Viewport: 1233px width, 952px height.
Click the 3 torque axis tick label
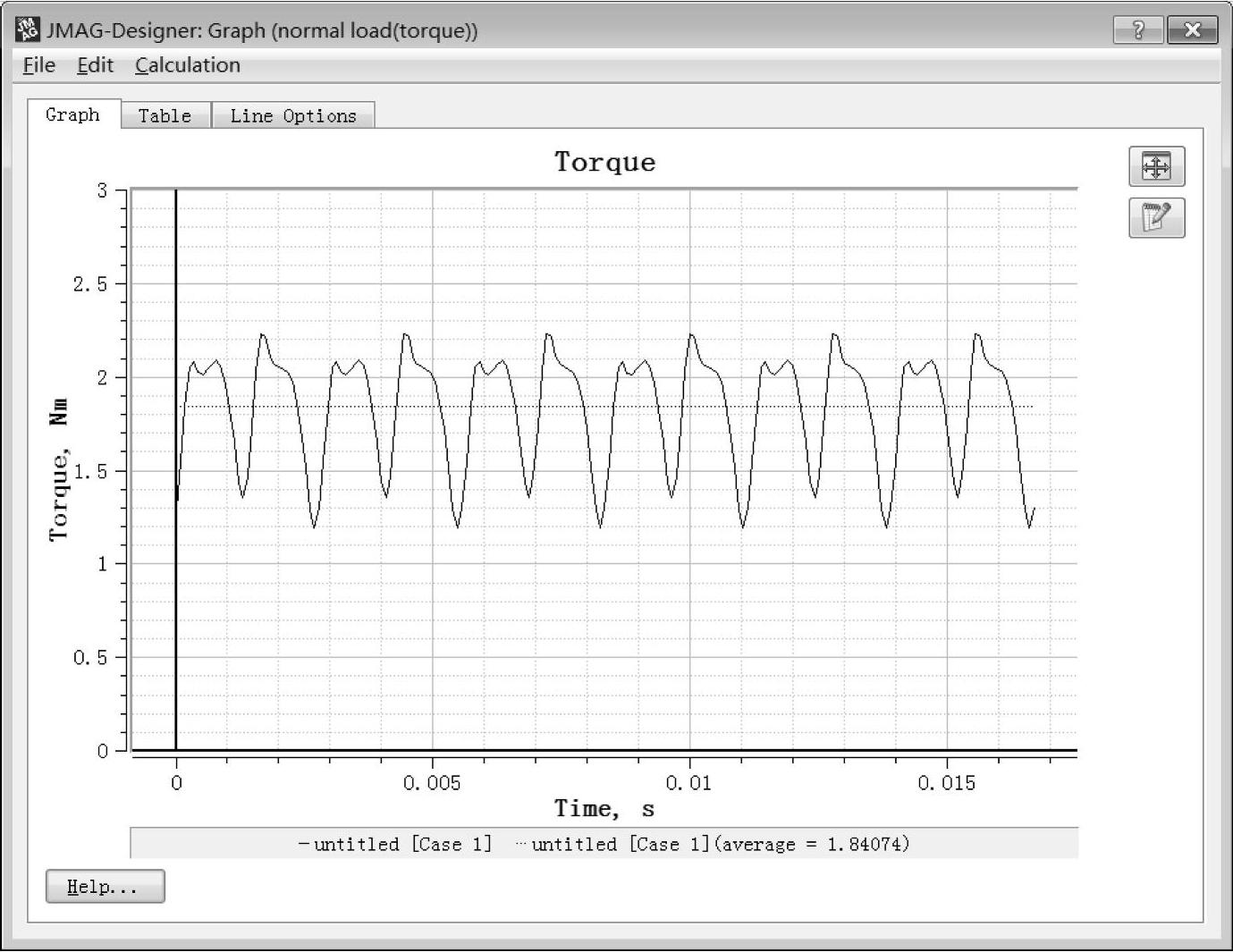click(x=102, y=190)
